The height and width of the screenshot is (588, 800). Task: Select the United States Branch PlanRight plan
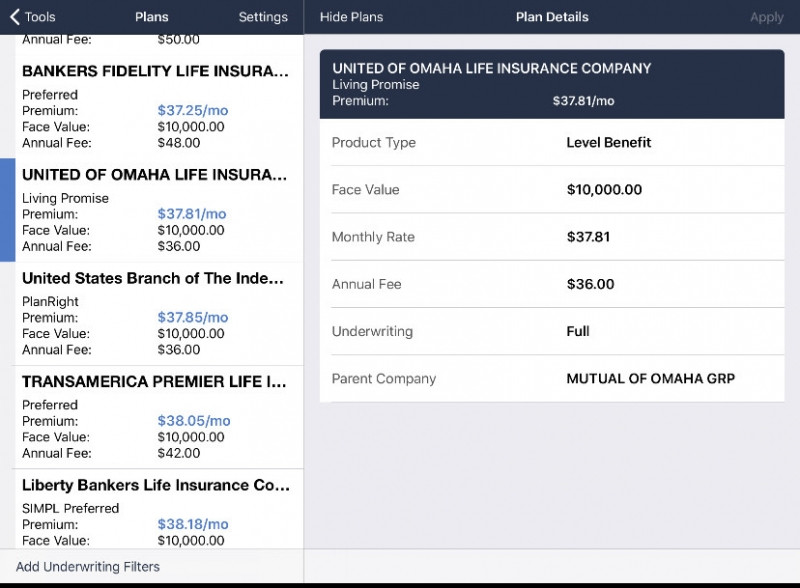[x=159, y=314]
